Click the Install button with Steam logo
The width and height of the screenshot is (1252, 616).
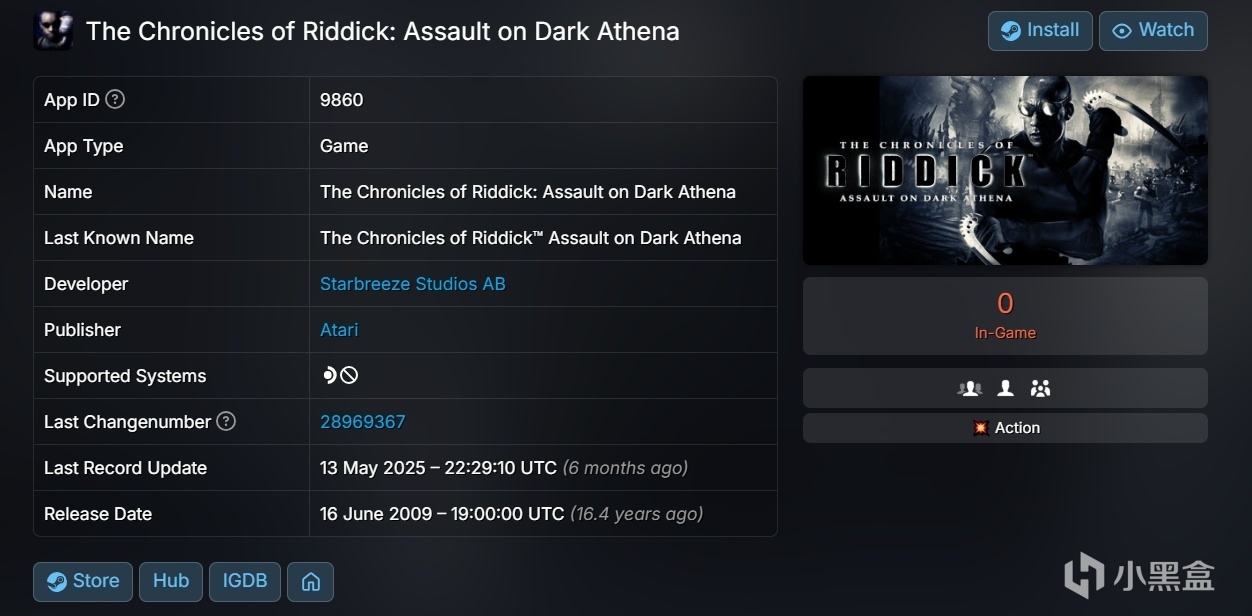pos(1039,31)
